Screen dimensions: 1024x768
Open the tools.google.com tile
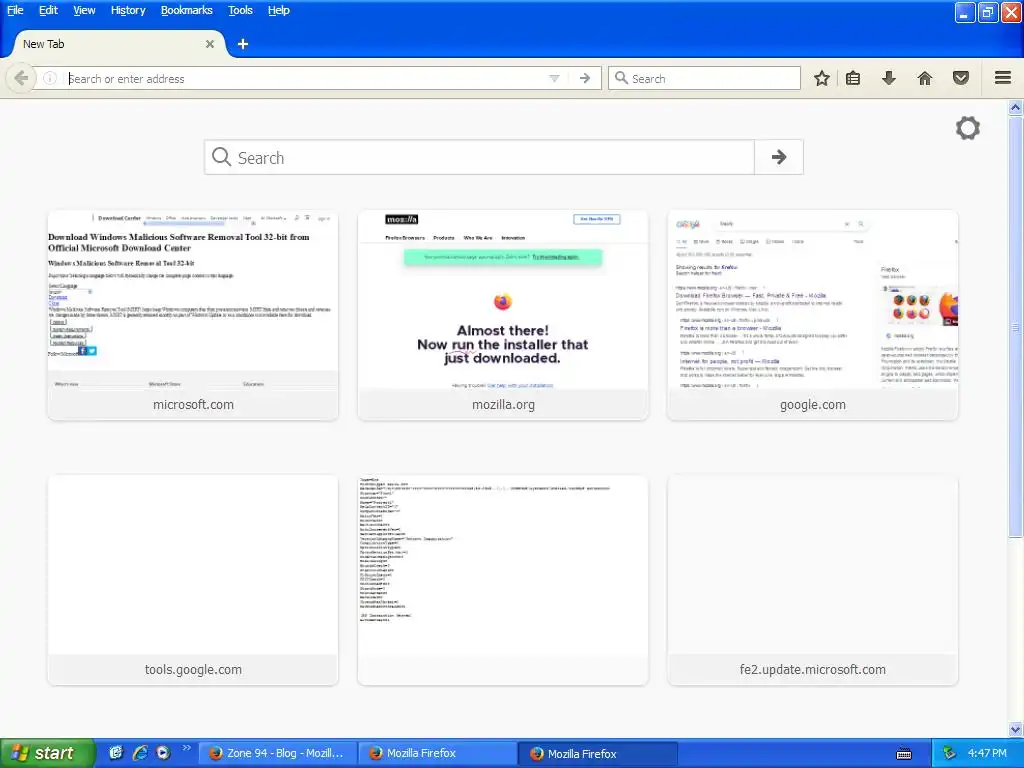pos(193,580)
